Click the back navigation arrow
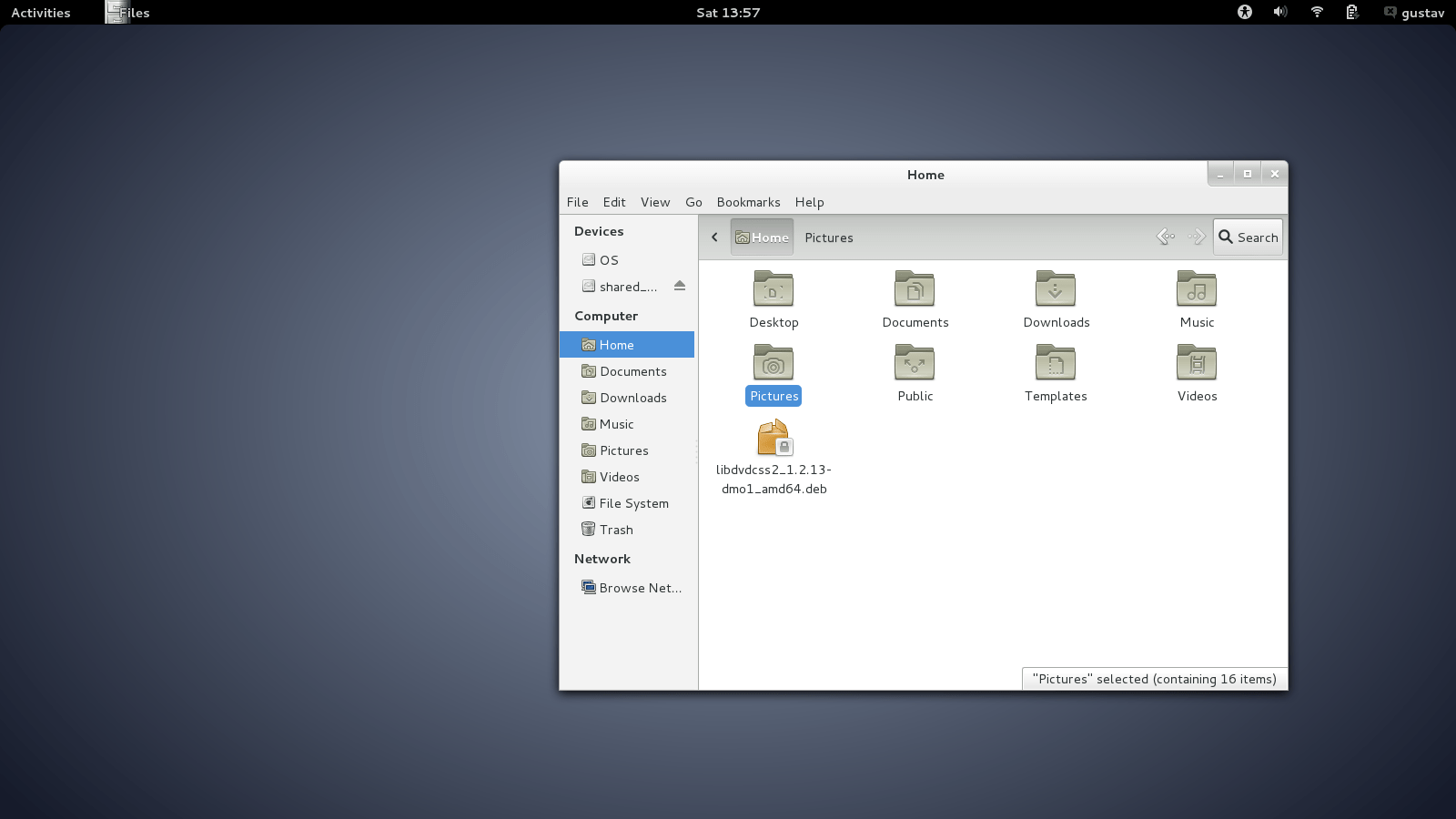 [714, 237]
